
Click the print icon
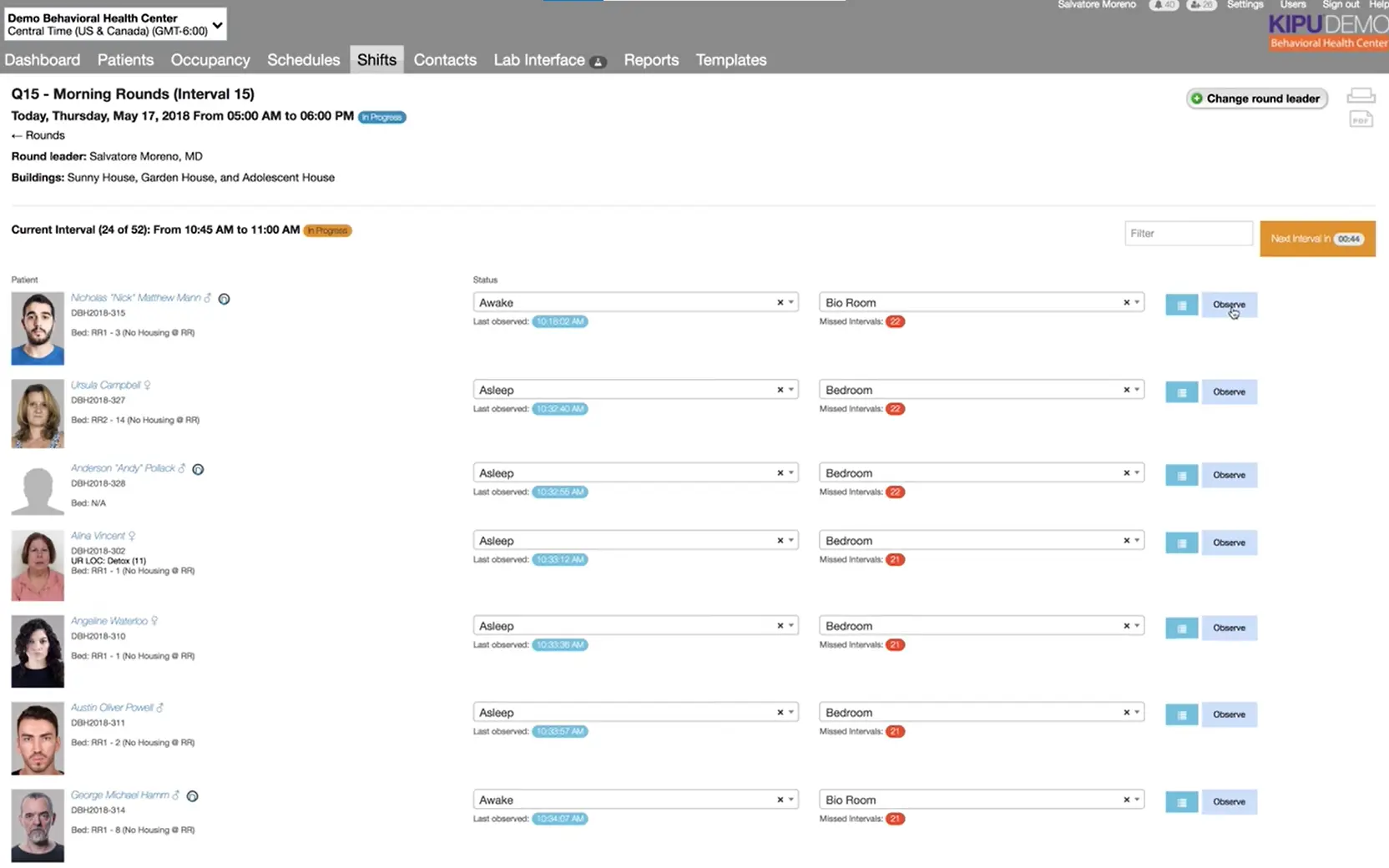coord(1361,96)
